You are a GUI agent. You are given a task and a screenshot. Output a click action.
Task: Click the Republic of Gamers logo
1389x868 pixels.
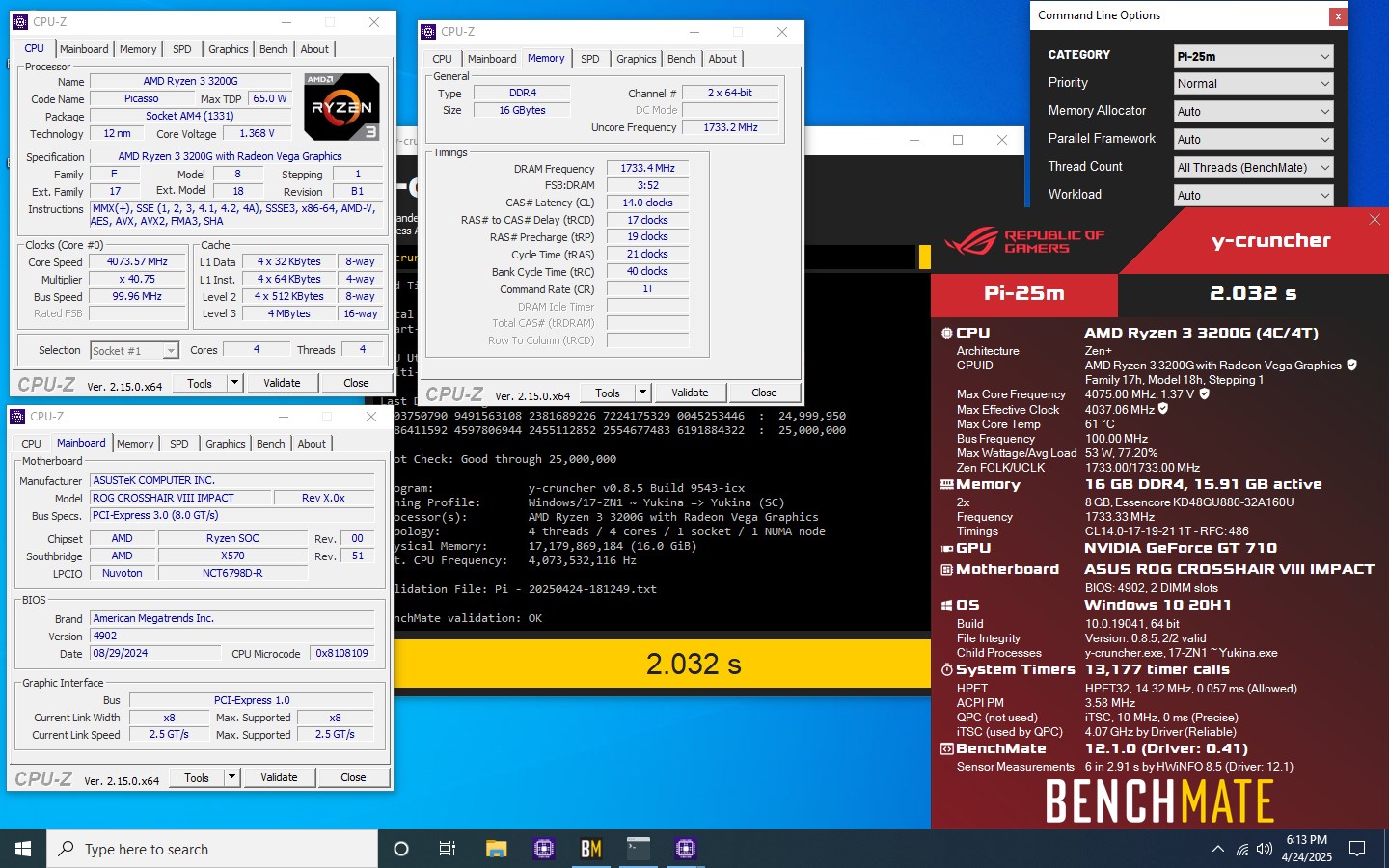point(1024,241)
